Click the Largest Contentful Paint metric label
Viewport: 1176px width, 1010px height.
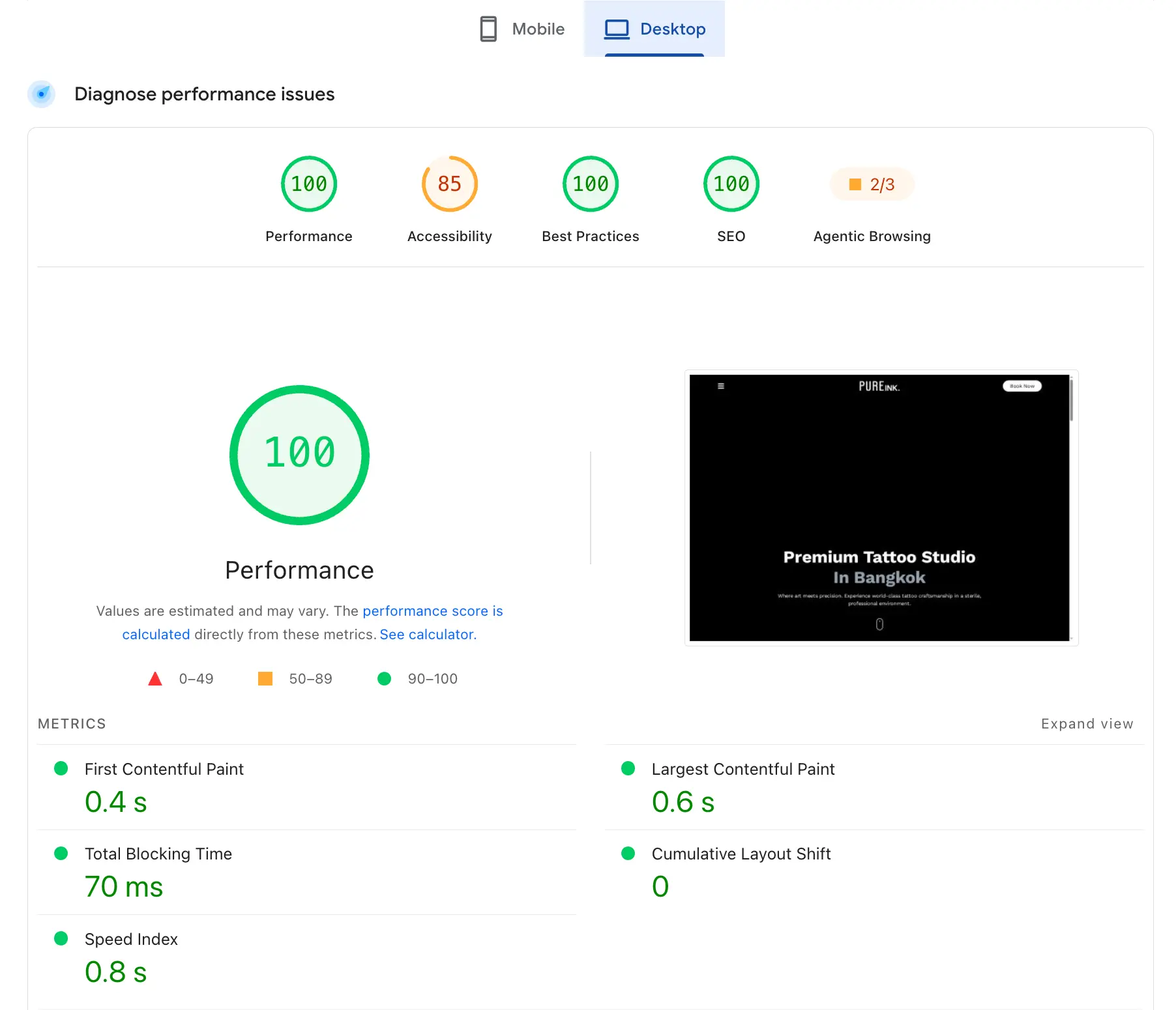pyautogui.click(x=743, y=769)
